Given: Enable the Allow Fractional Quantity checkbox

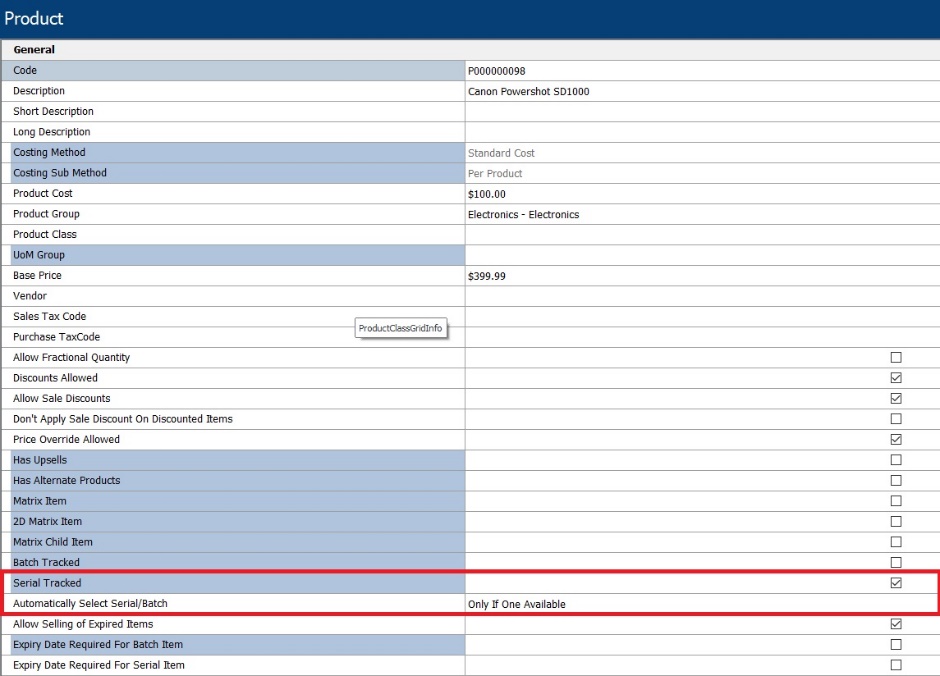Looking at the screenshot, I should coord(896,357).
